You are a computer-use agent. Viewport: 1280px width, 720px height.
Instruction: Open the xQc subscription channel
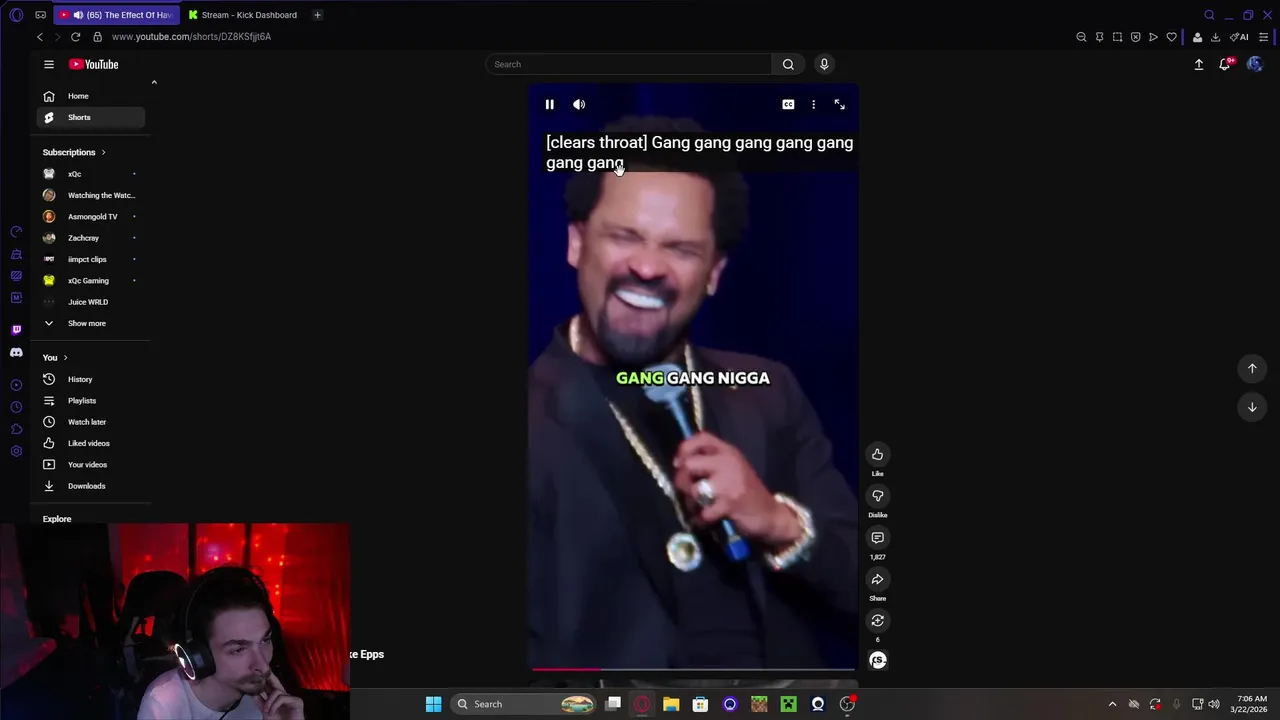click(91, 174)
